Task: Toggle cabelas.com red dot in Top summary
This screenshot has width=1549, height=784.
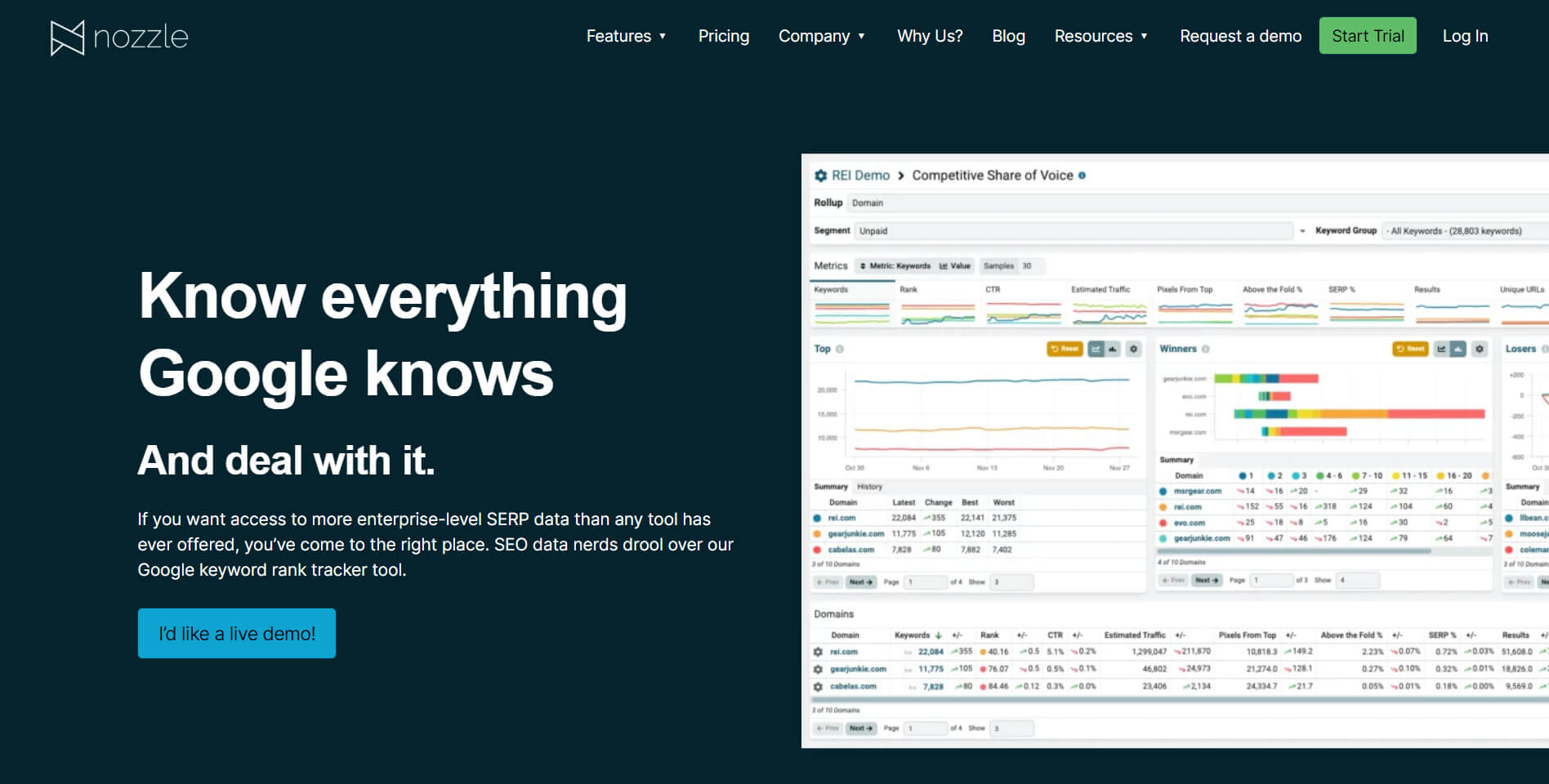Action: [x=817, y=550]
